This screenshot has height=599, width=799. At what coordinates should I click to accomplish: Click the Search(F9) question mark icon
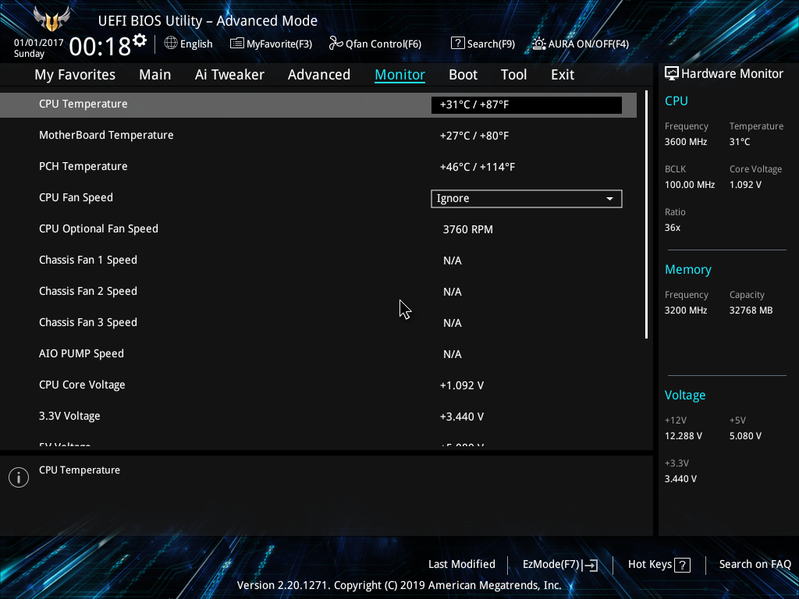tap(458, 43)
